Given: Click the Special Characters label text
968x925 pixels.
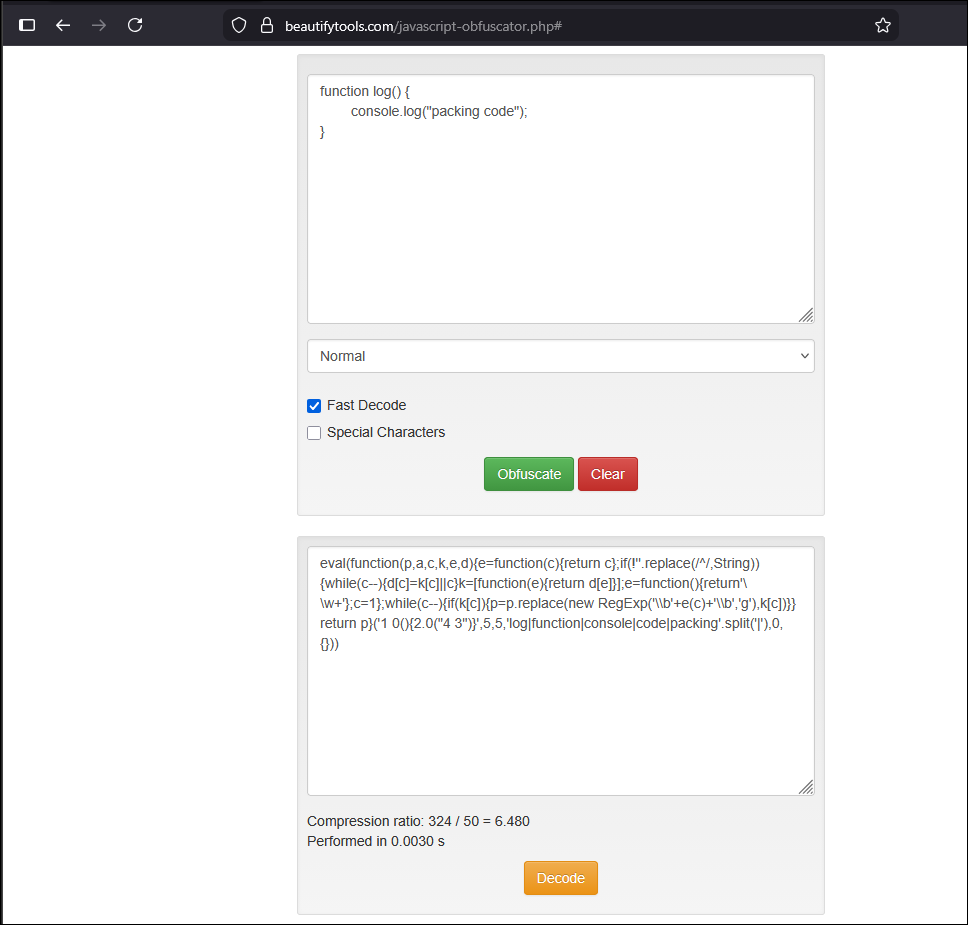Looking at the screenshot, I should click(386, 432).
